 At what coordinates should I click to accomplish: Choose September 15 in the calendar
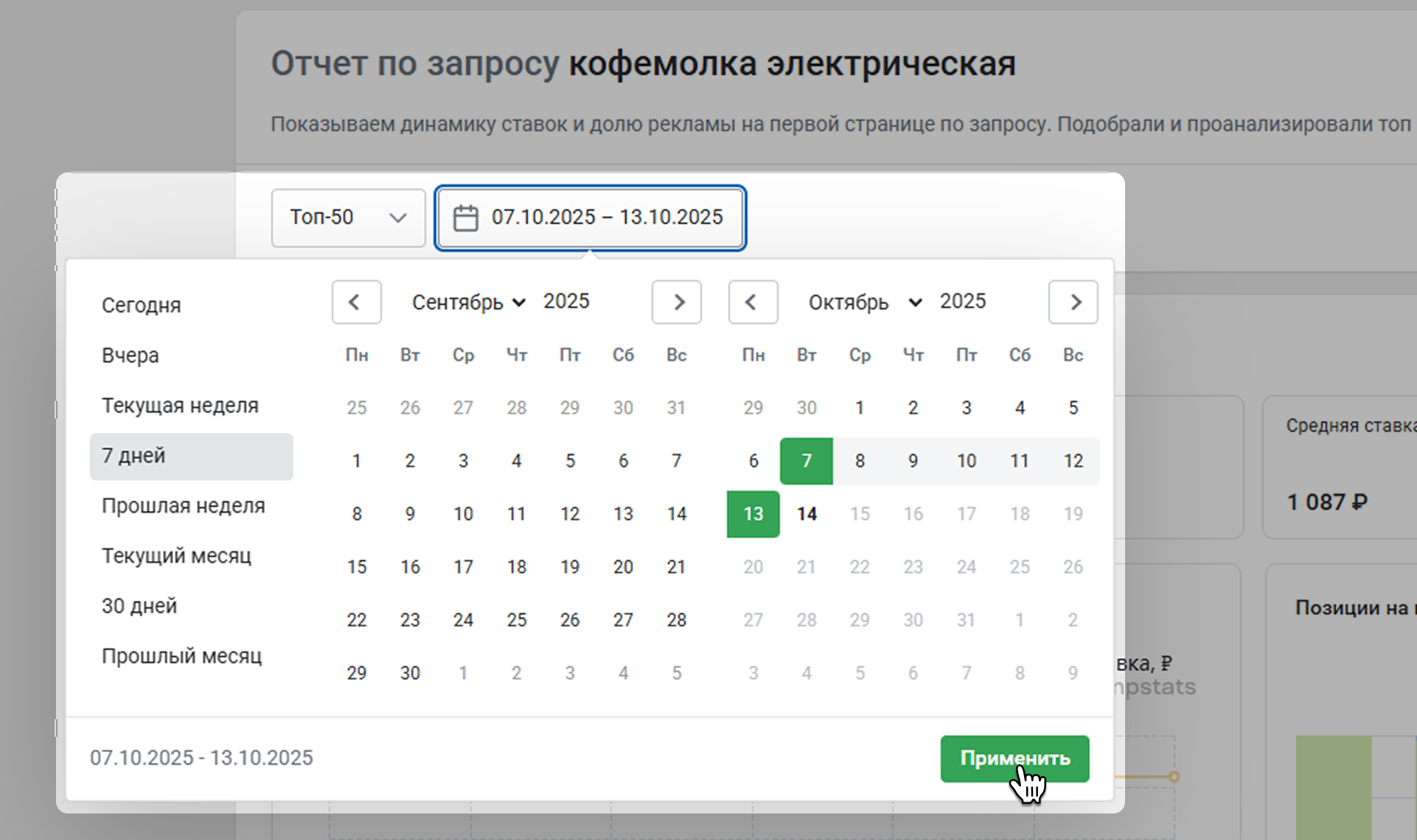tap(357, 567)
